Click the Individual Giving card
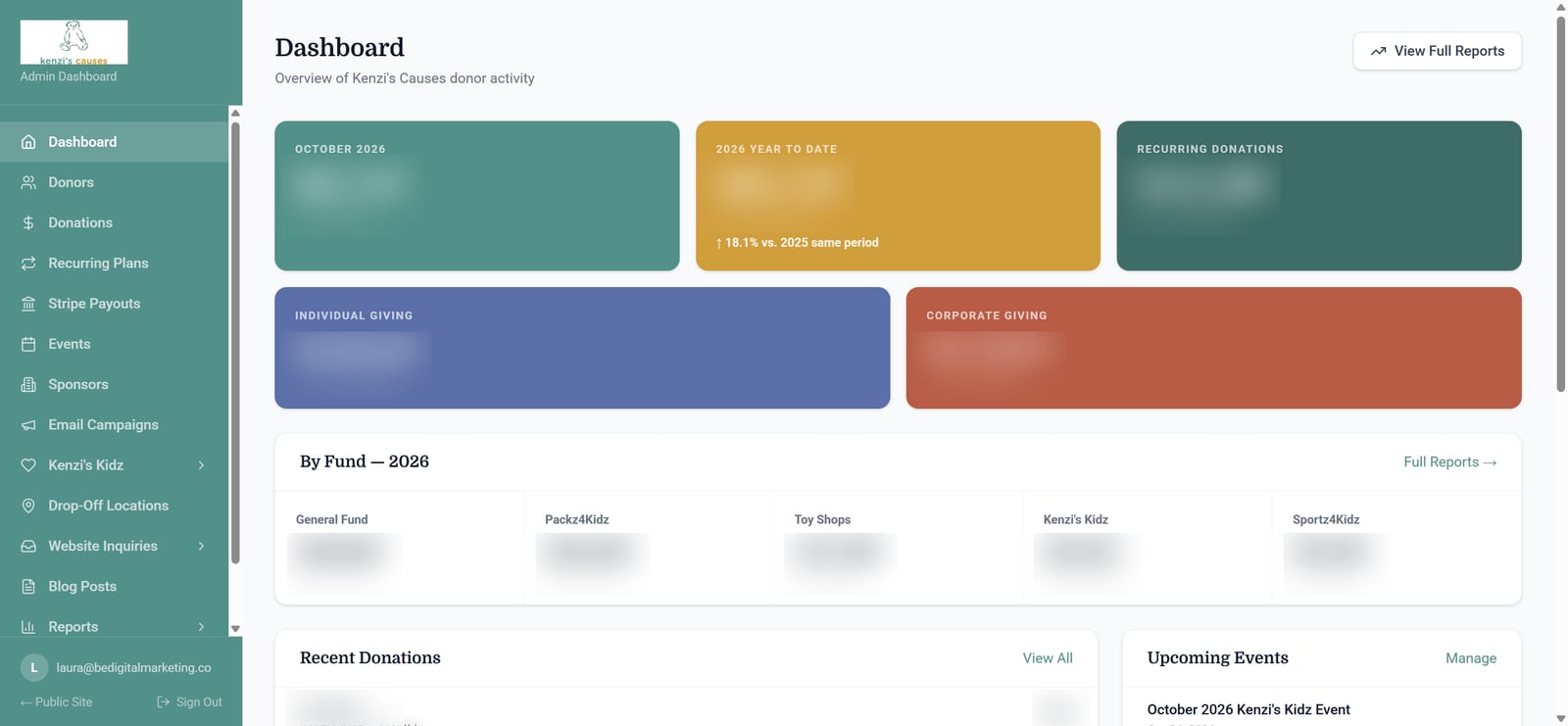The image size is (1568, 726). (582, 348)
